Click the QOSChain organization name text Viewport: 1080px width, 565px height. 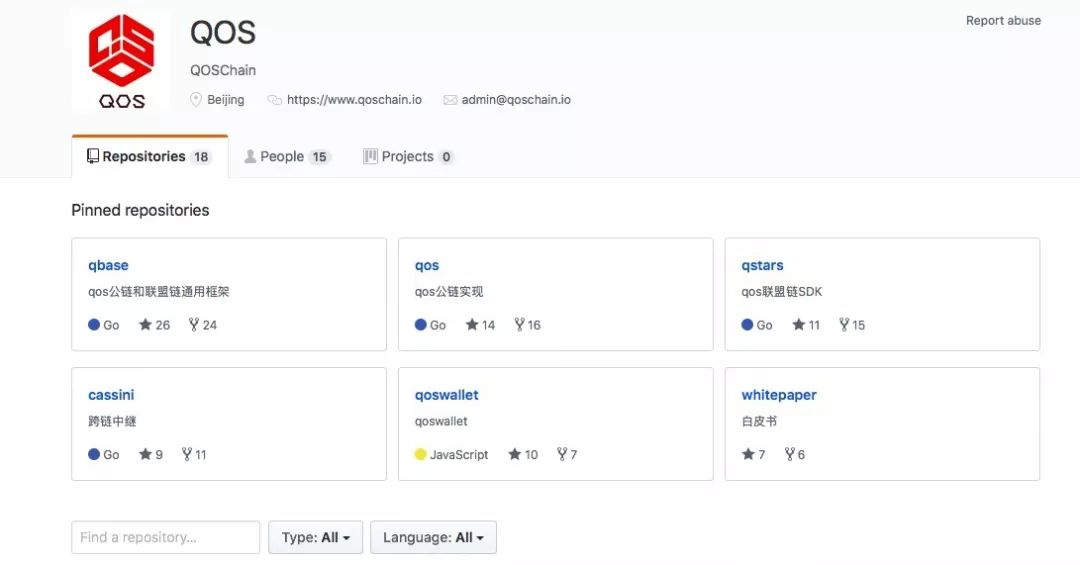click(223, 70)
